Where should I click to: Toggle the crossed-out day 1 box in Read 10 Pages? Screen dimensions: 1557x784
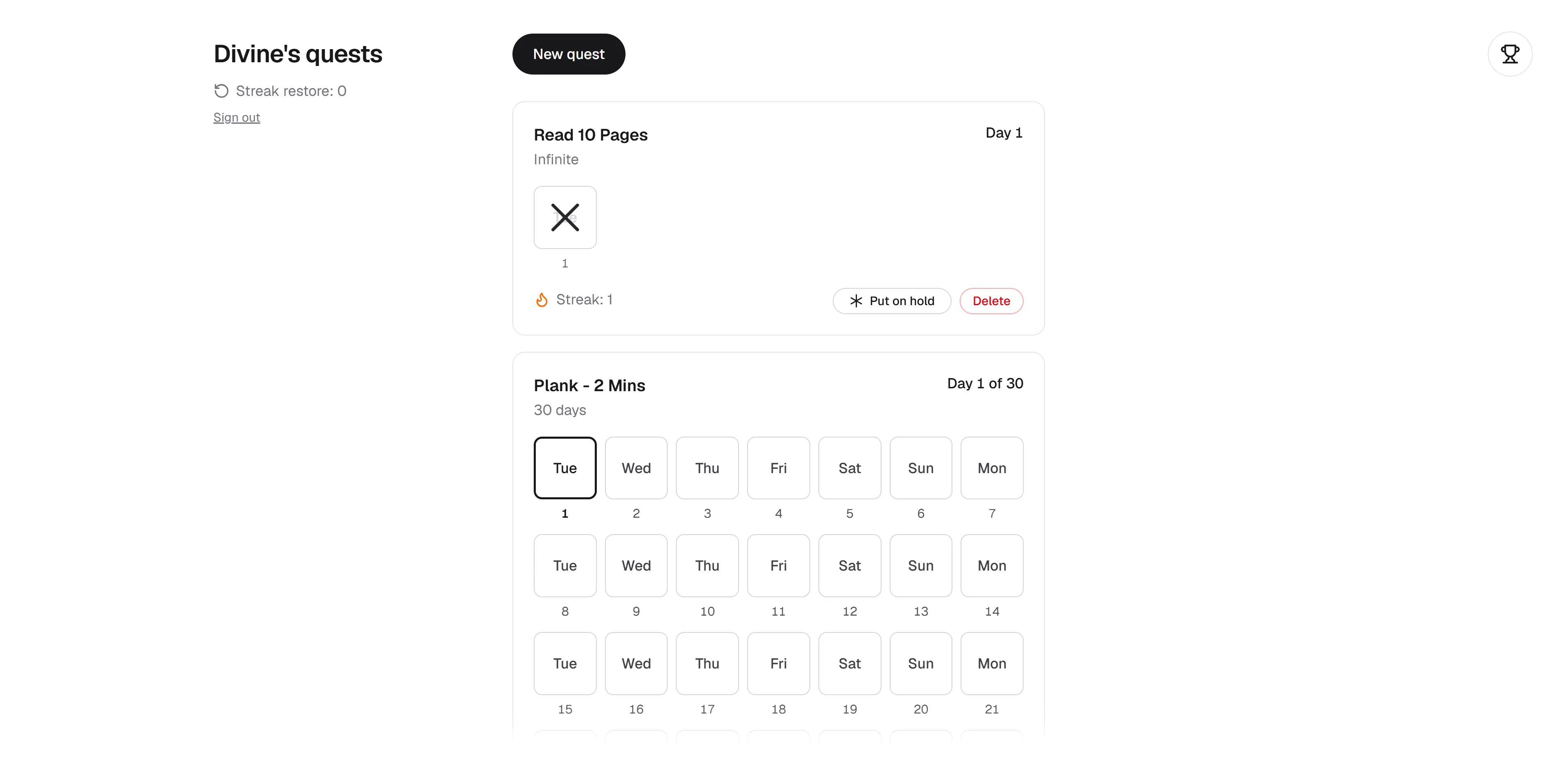click(x=564, y=218)
